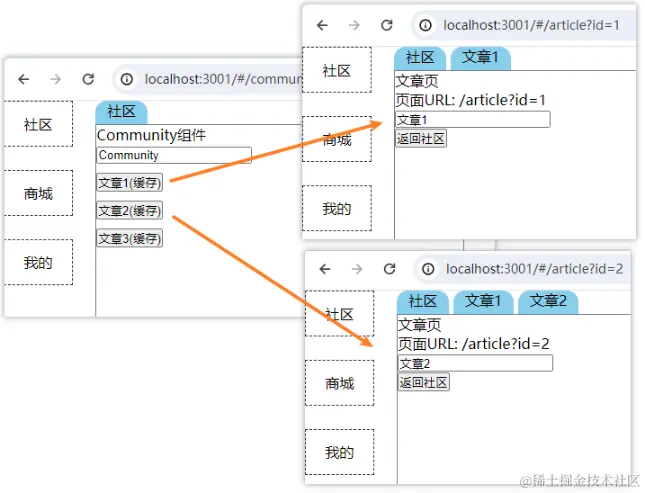Image resolution: width=645 pixels, height=493 pixels.
Task: Open 我的 sidebar item in article id=2 window
Action: click(339, 452)
